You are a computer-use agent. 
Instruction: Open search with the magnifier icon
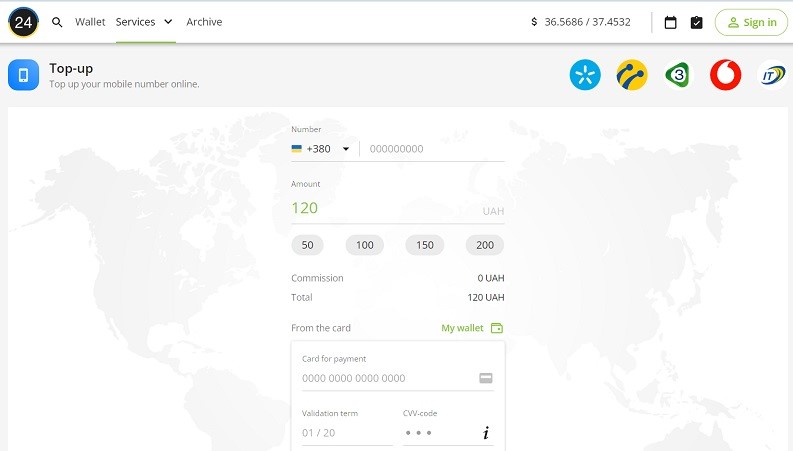[x=57, y=22]
